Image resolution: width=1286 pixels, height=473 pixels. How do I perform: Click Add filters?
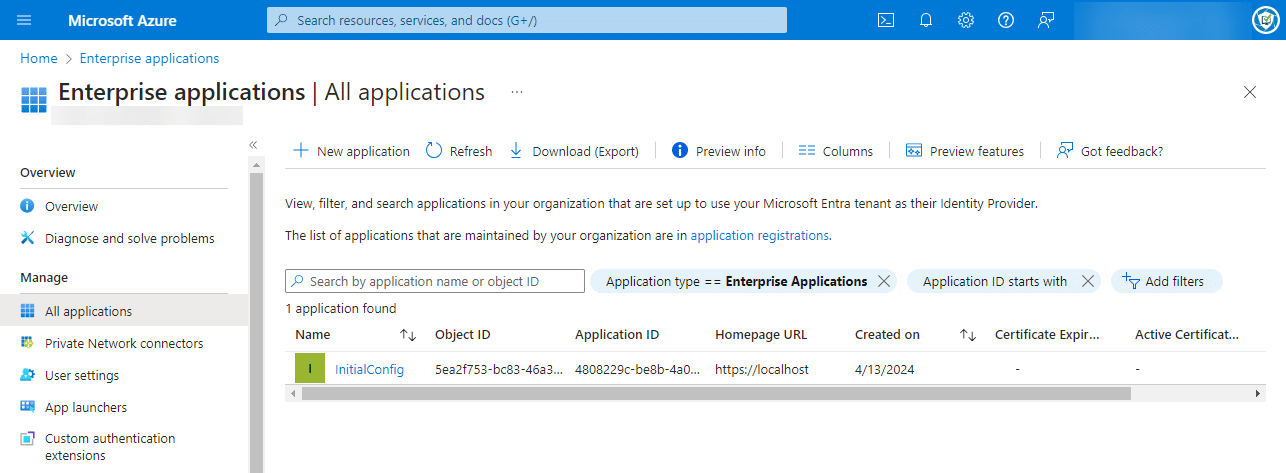point(1166,282)
